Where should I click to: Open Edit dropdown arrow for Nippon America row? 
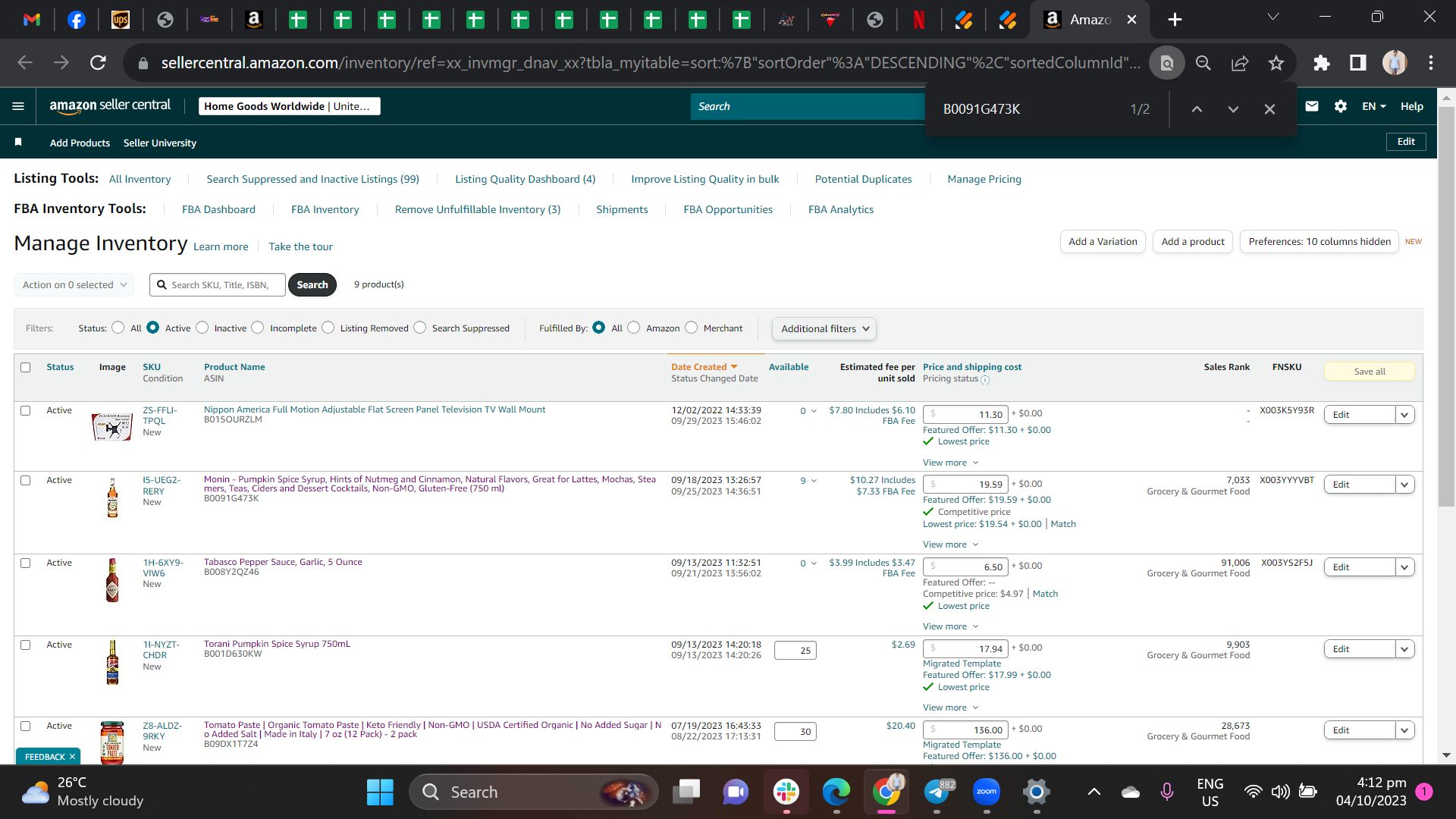pos(1404,415)
